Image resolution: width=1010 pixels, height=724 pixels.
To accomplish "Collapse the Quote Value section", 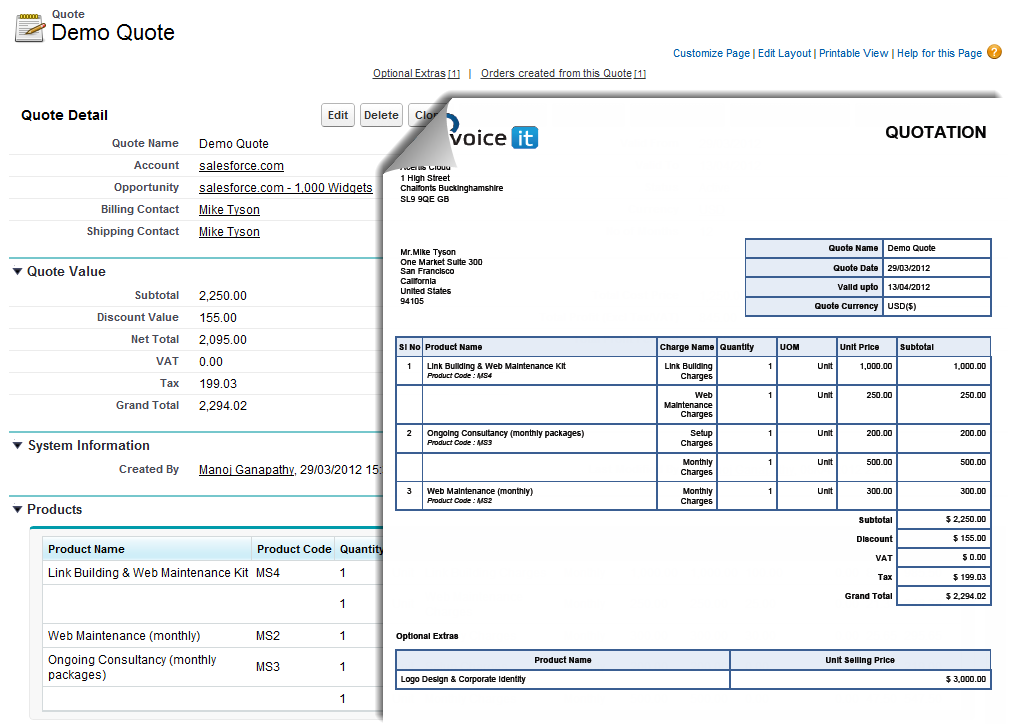I will pyautogui.click(x=17, y=271).
